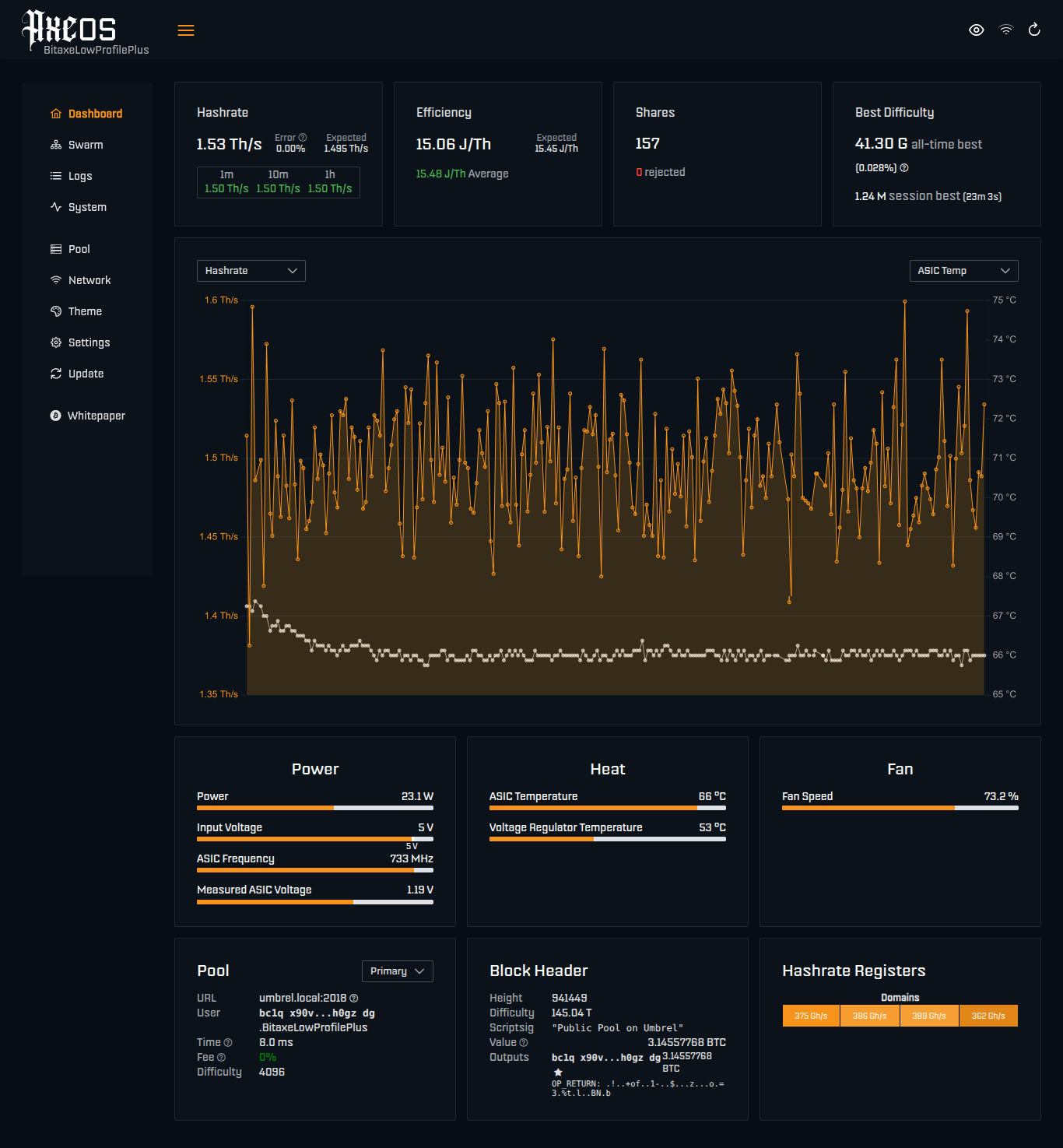
Task: Click the 389 Gh/s domain block
Action: pos(929,1016)
